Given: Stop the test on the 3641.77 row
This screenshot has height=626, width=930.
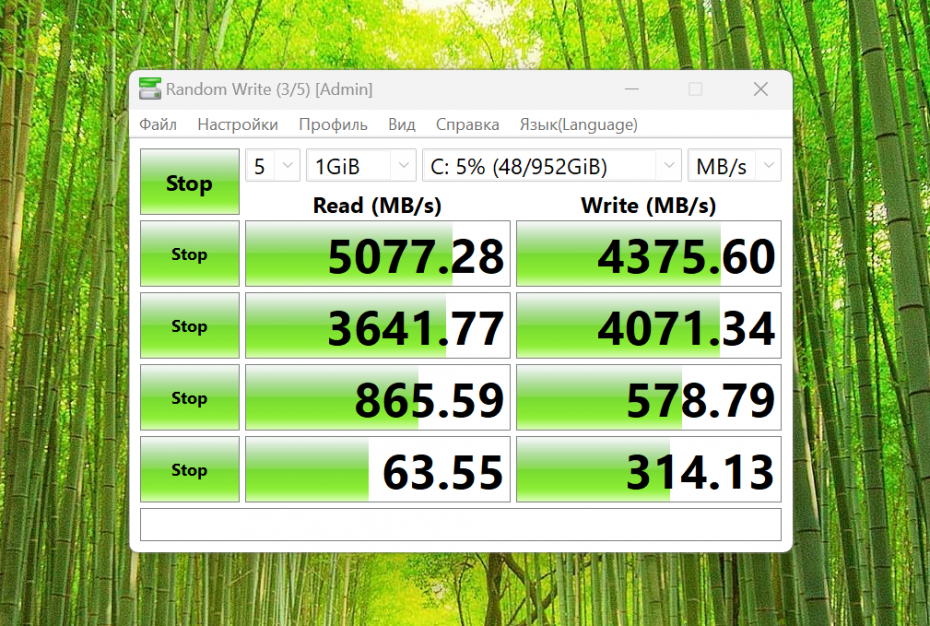Looking at the screenshot, I should 190,326.
